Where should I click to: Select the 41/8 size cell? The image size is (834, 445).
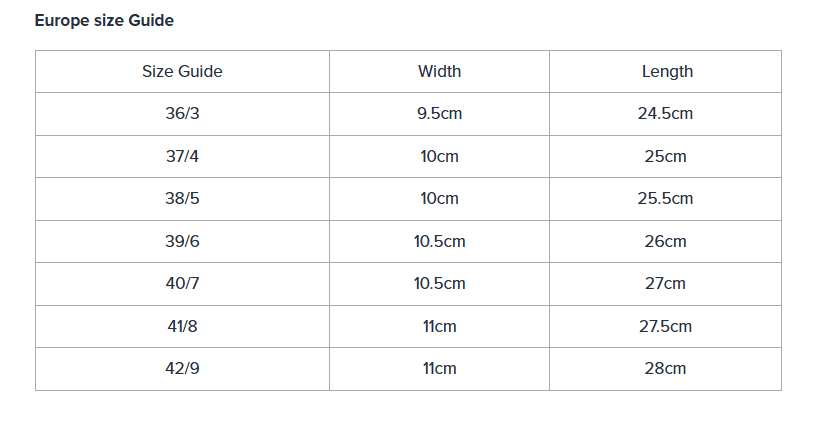182,327
